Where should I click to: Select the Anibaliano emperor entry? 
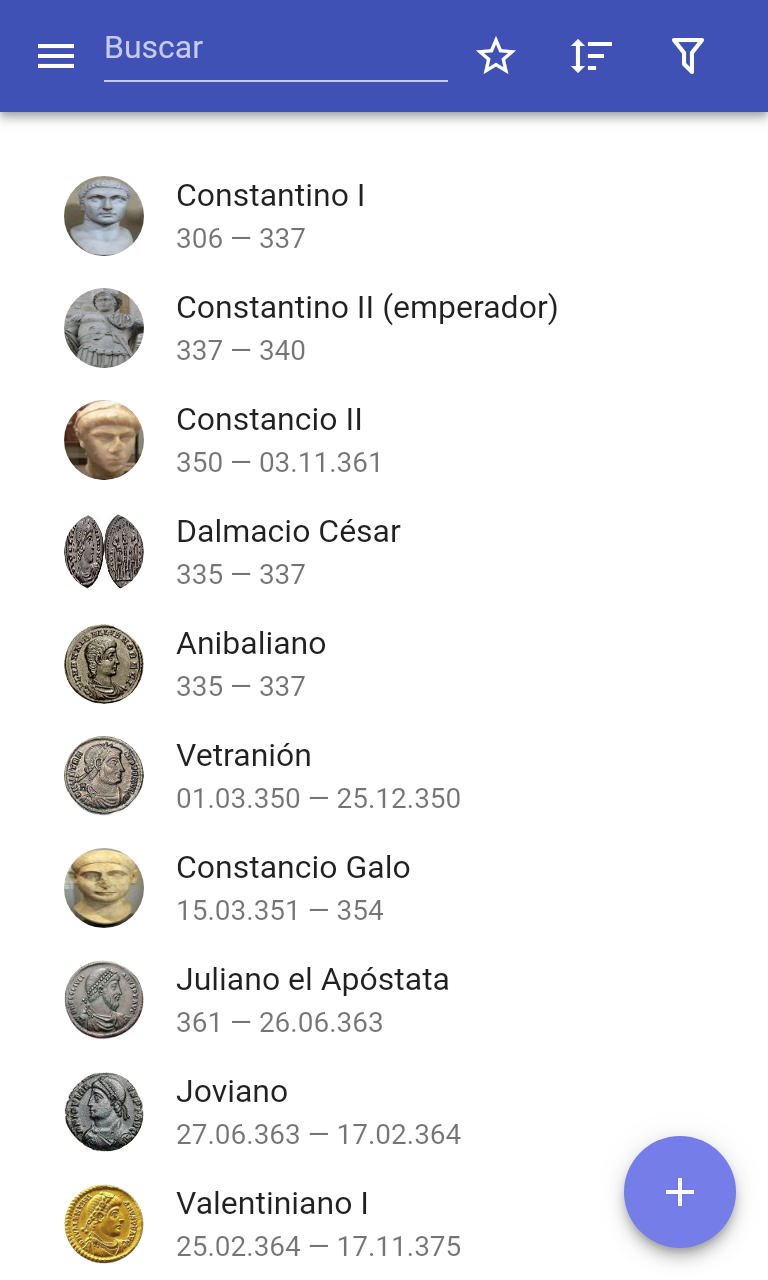click(251, 662)
